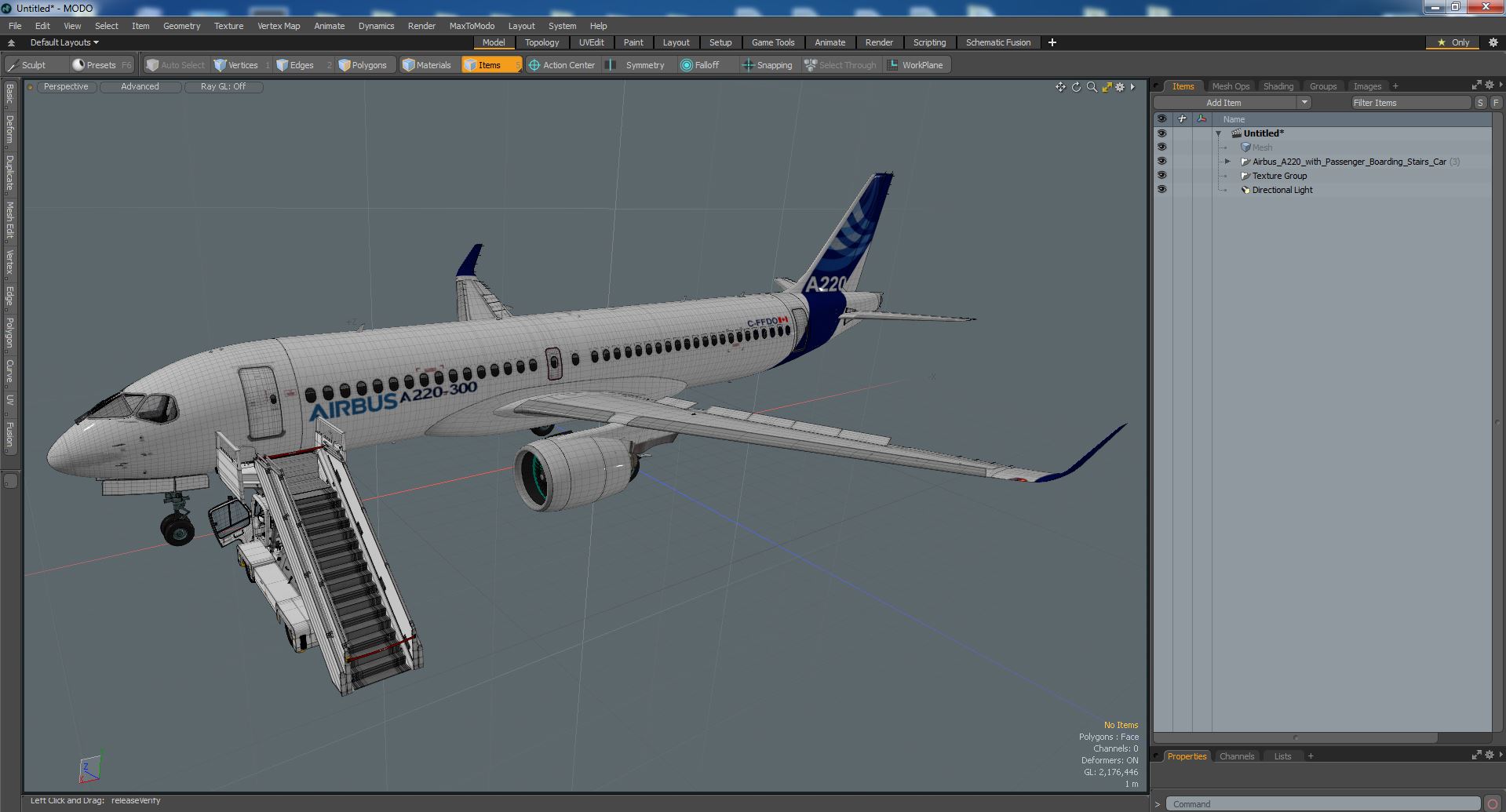Click the Items list horizontal scrollbar
Viewport: 1506px width, 812px height.
point(1295,737)
